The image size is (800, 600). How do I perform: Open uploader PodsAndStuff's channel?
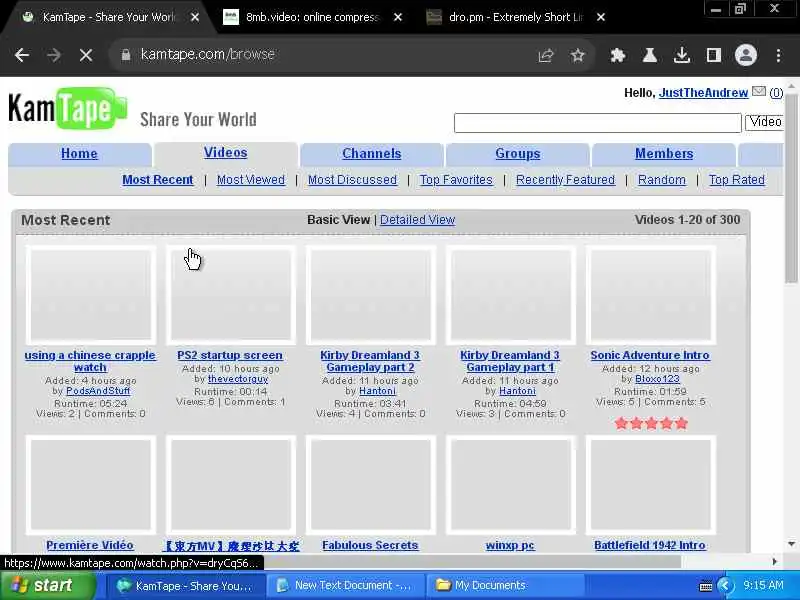point(98,391)
